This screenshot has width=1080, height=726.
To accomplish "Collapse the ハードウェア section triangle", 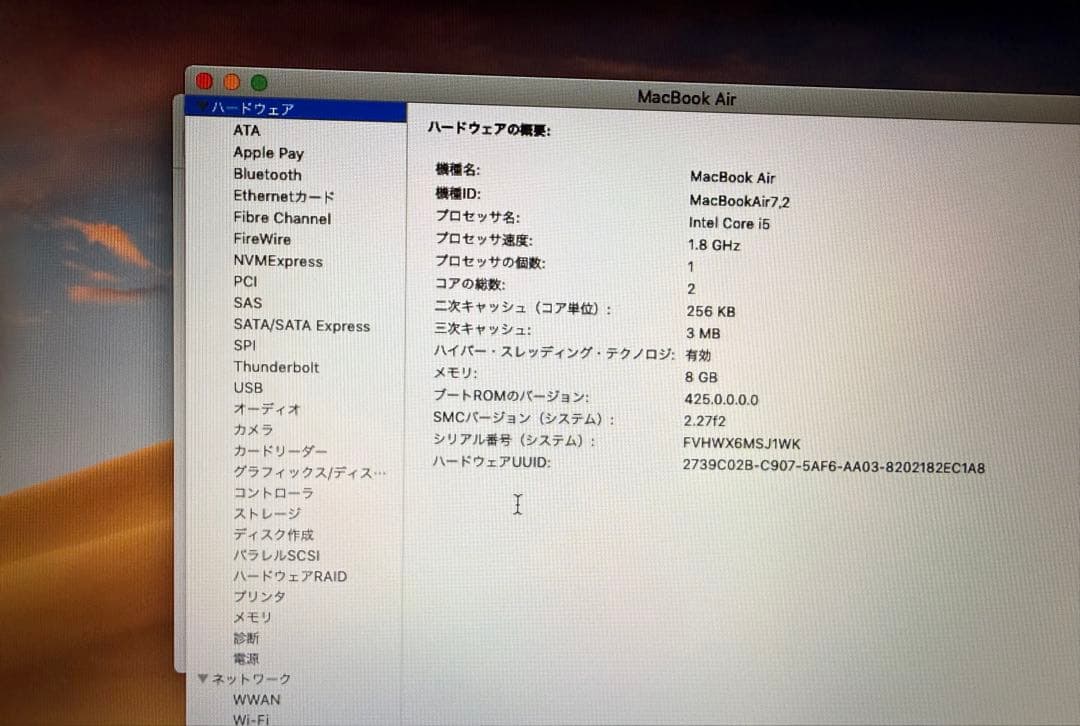I will [x=202, y=108].
